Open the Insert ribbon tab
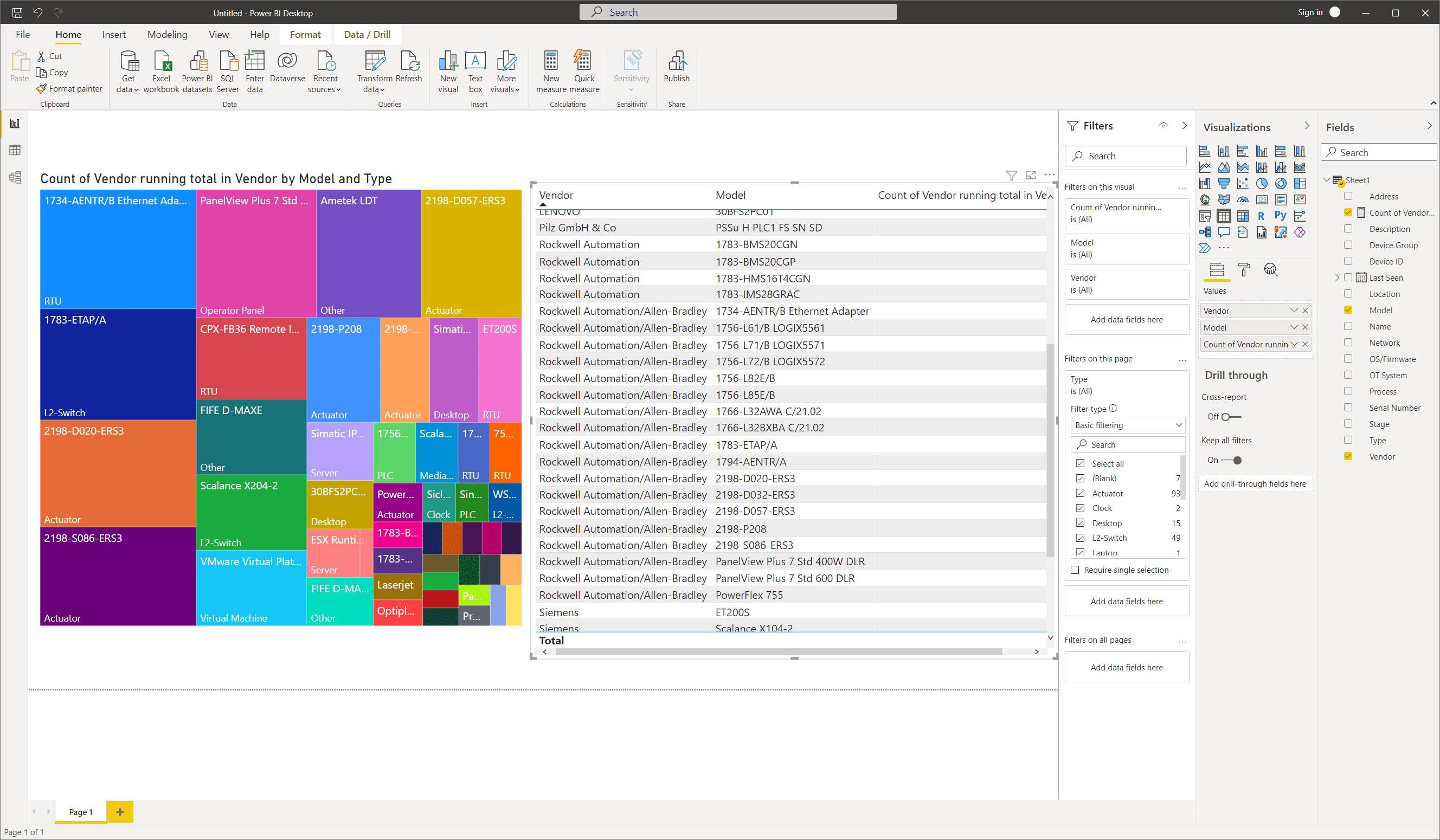The width and height of the screenshot is (1440, 840). (114, 34)
